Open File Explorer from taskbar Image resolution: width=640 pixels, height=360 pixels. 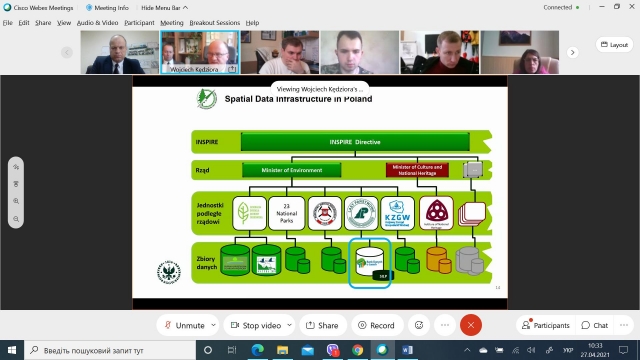(x=282, y=350)
